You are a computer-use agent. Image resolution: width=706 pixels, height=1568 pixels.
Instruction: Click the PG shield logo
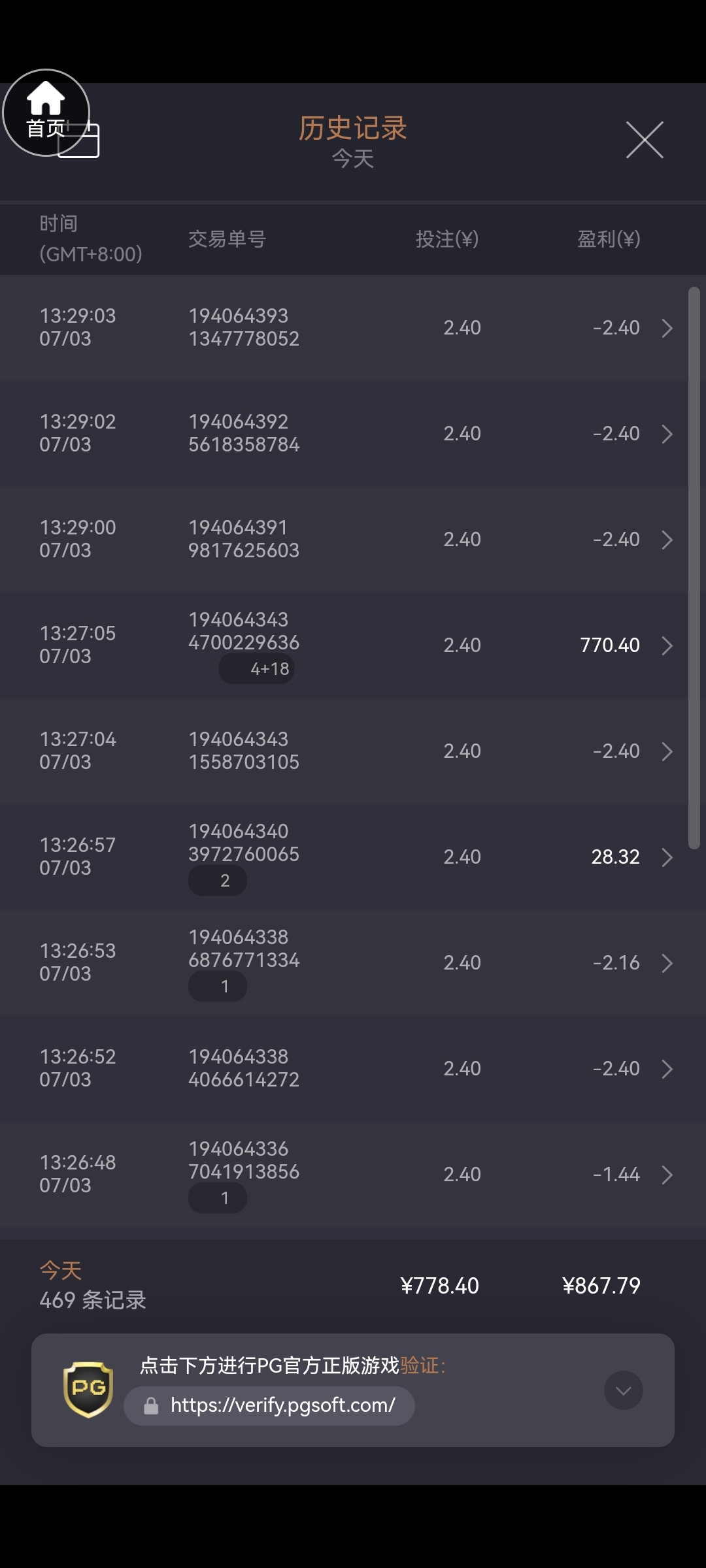point(88,1389)
